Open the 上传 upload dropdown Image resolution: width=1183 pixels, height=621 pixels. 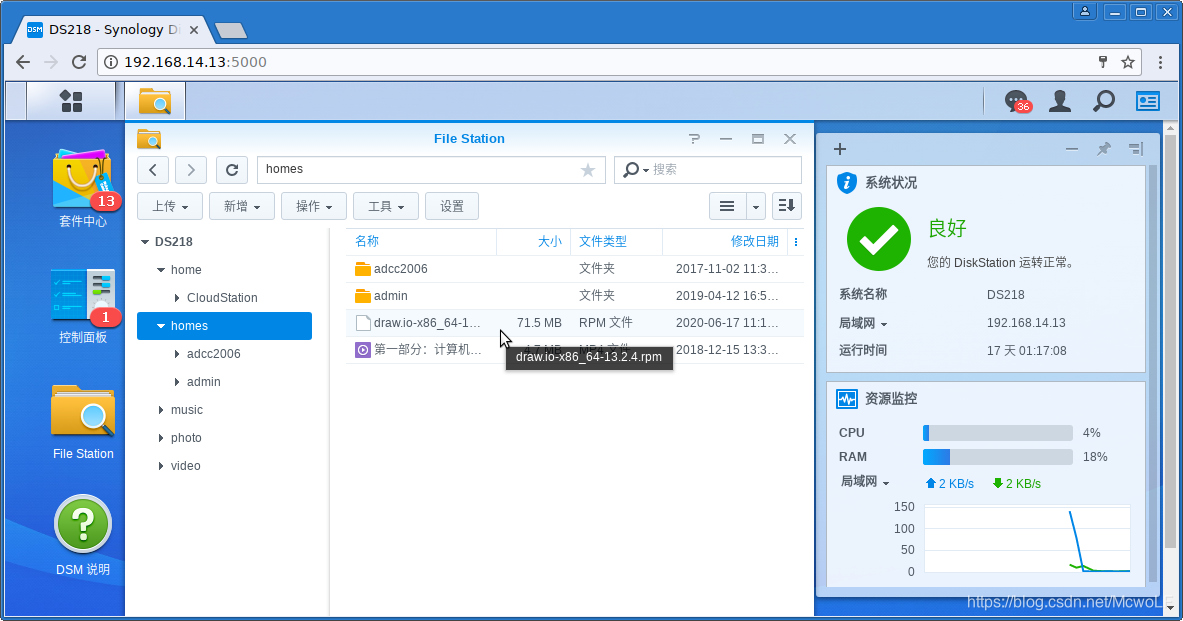[170, 206]
